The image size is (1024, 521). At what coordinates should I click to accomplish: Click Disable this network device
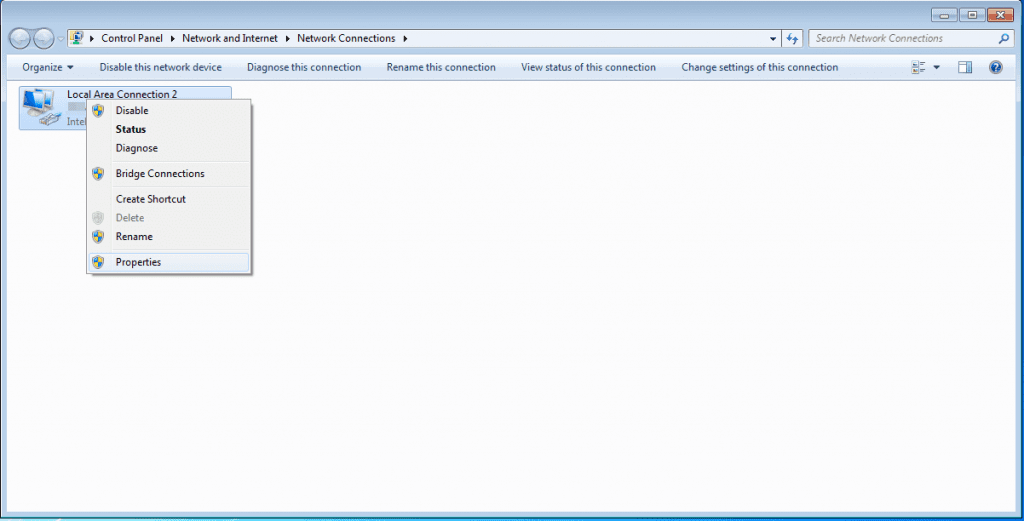(161, 67)
